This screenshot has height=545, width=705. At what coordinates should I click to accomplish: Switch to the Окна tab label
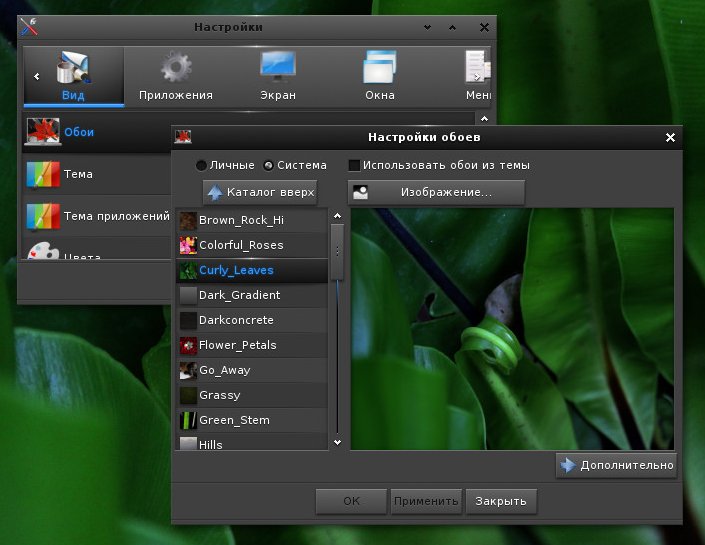pos(380,95)
